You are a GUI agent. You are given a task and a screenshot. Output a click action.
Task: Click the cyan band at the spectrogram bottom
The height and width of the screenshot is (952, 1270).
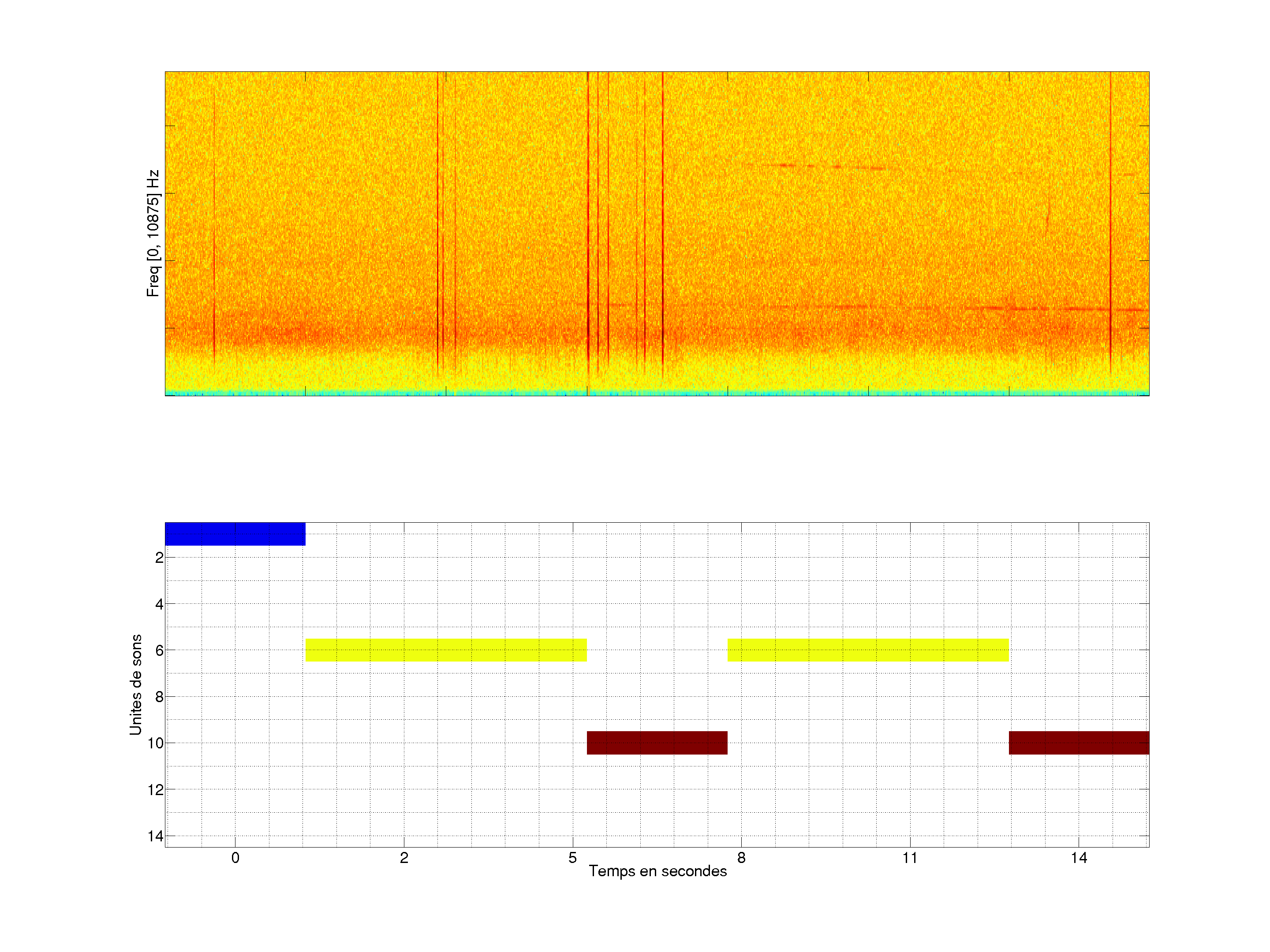pyautogui.click(x=657, y=393)
